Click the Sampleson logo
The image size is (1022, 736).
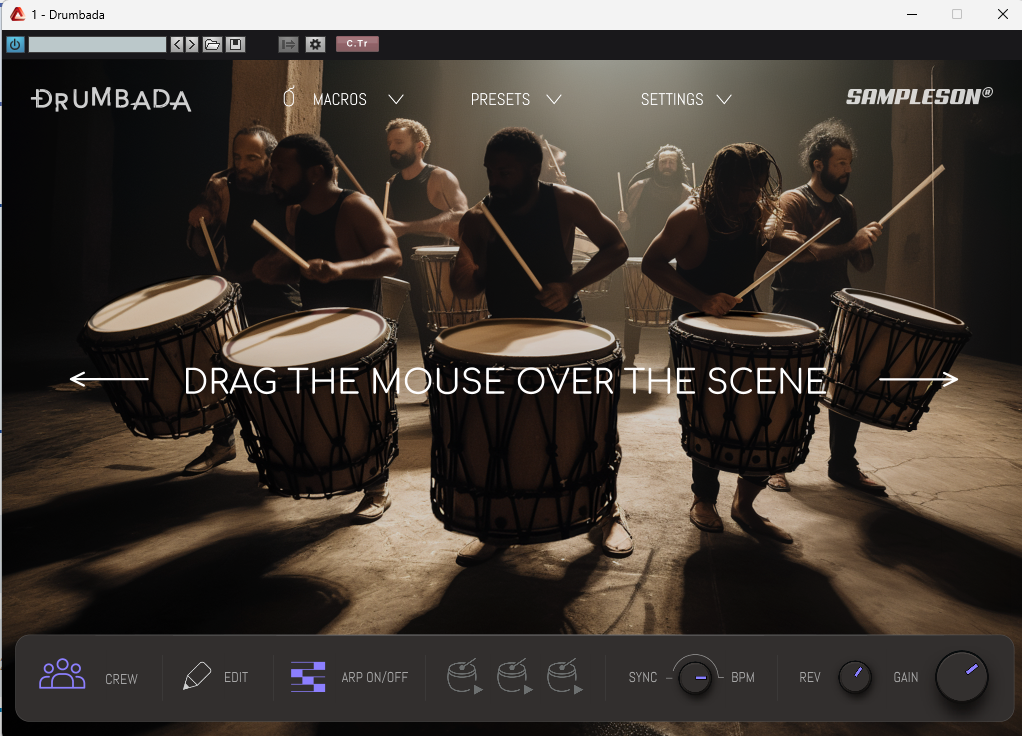click(919, 96)
